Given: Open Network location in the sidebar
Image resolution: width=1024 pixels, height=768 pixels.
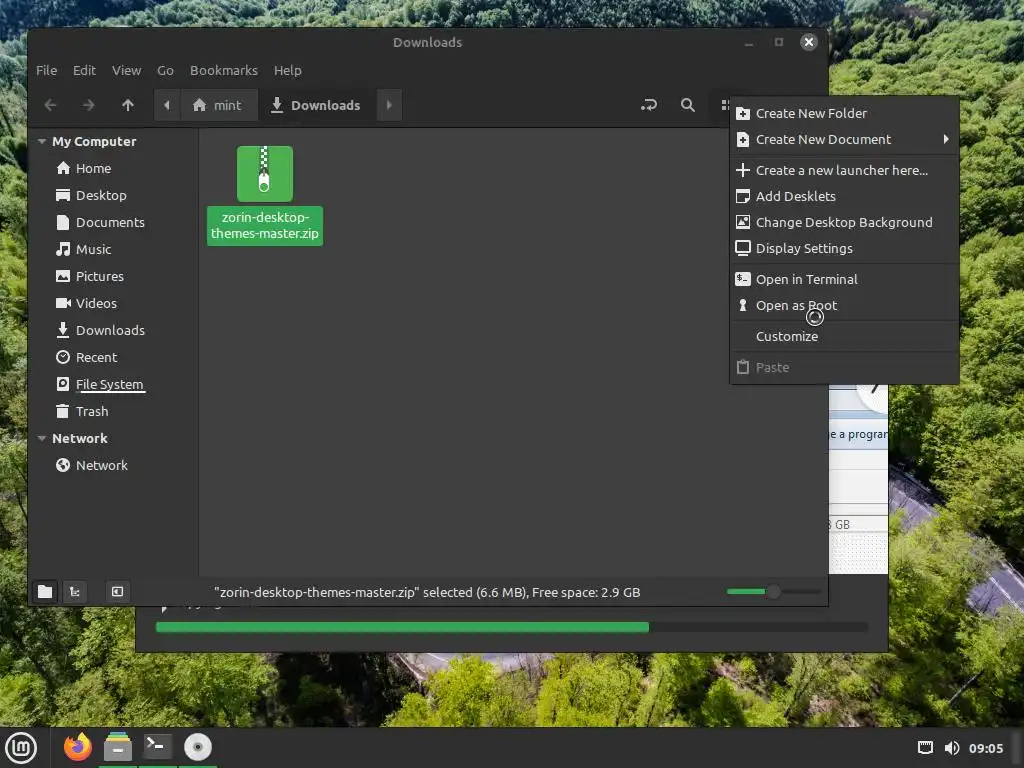Looking at the screenshot, I should coord(101,466).
